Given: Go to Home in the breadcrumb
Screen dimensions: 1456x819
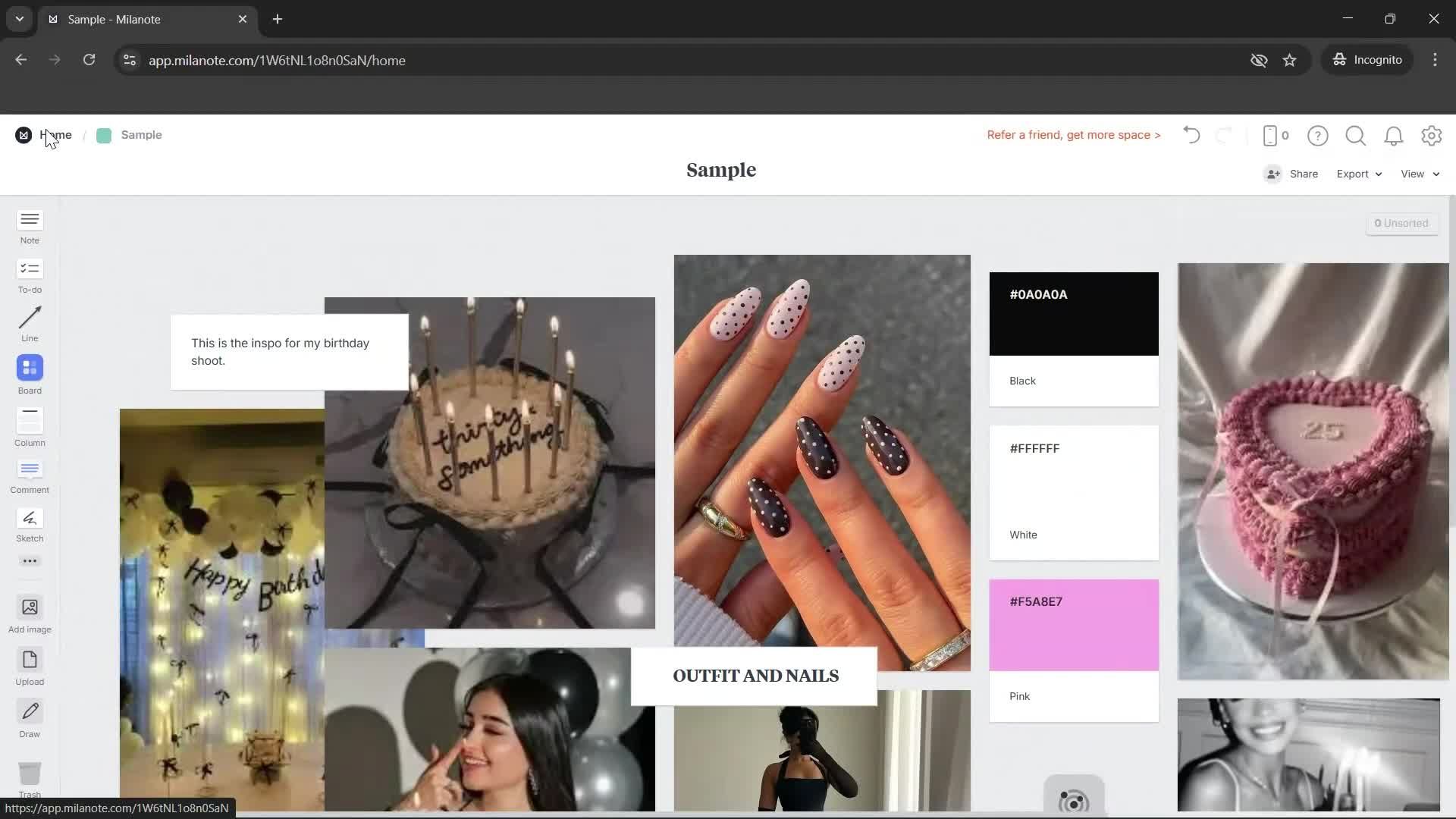Looking at the screenshot, I should pyautogui.click(x=55, y=134).
